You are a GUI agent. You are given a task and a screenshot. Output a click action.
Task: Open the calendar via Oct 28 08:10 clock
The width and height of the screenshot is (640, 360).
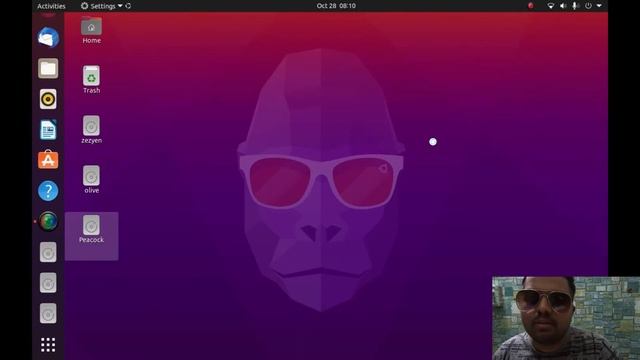[x=336, y=6]
